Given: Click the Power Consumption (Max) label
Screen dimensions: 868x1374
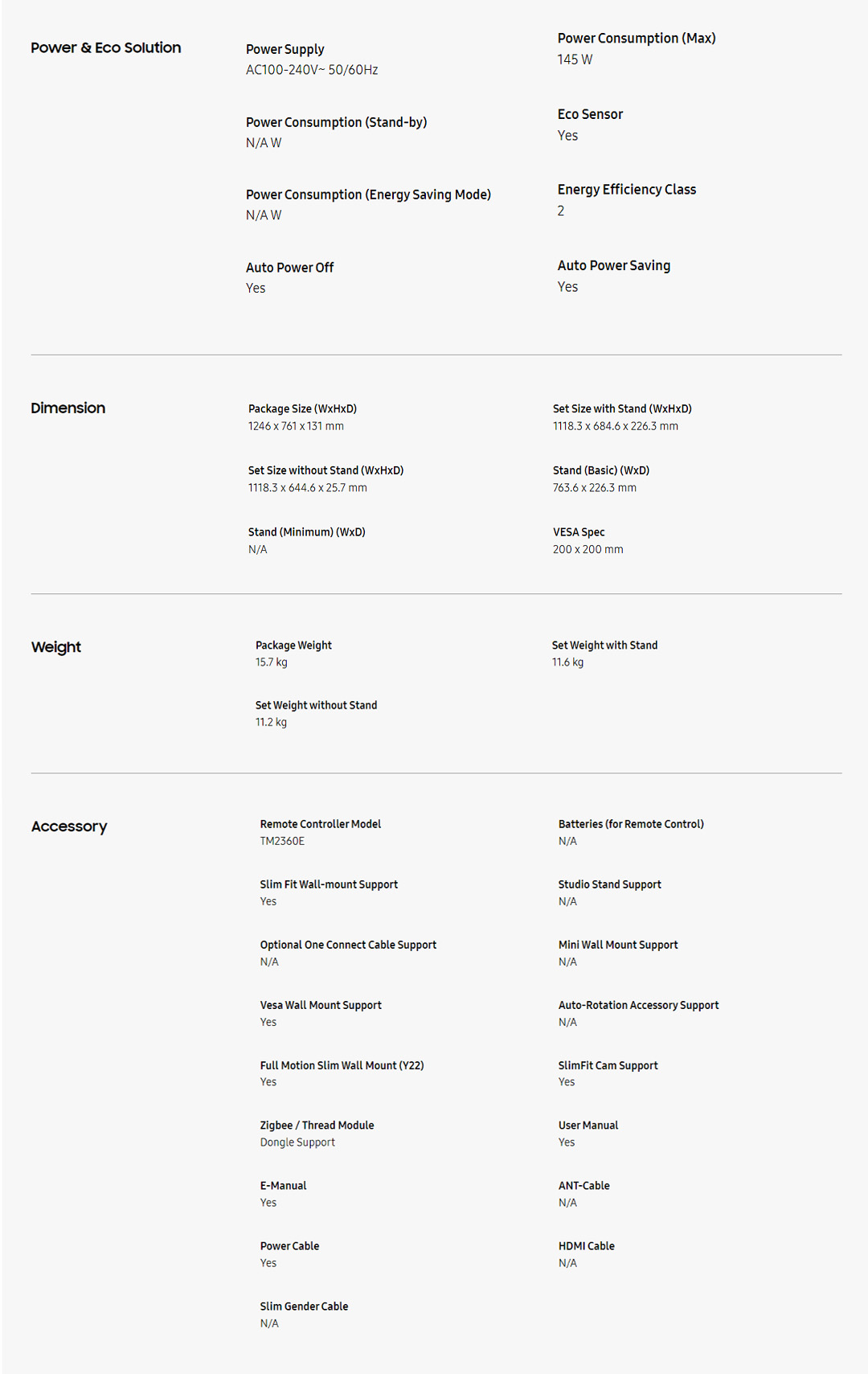Looking at the screenshot, I should 636,39.
